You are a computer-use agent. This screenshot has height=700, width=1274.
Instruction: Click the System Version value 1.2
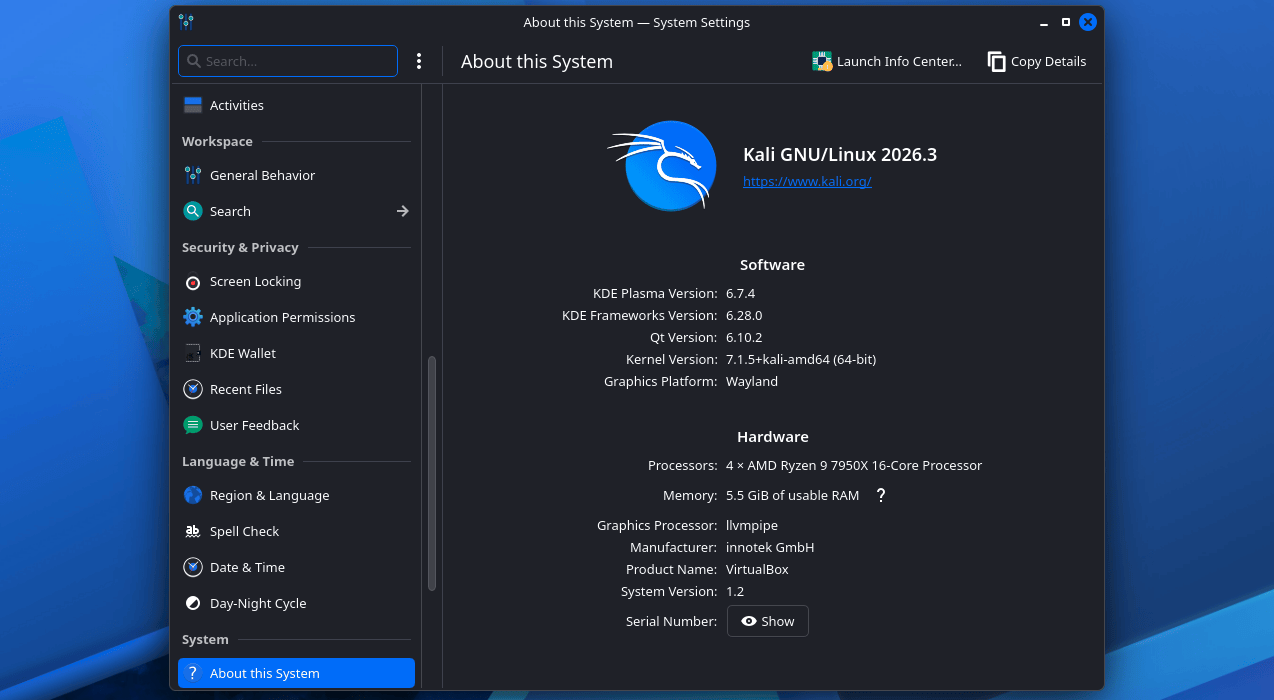(735, 591)
